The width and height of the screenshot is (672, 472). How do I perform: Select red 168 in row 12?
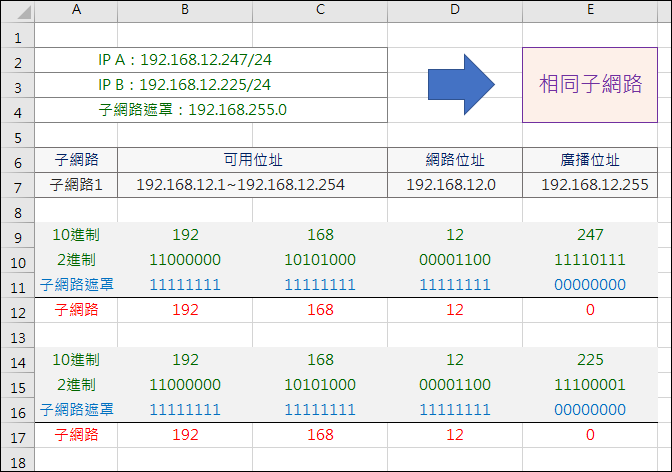[x=320, y=310]
